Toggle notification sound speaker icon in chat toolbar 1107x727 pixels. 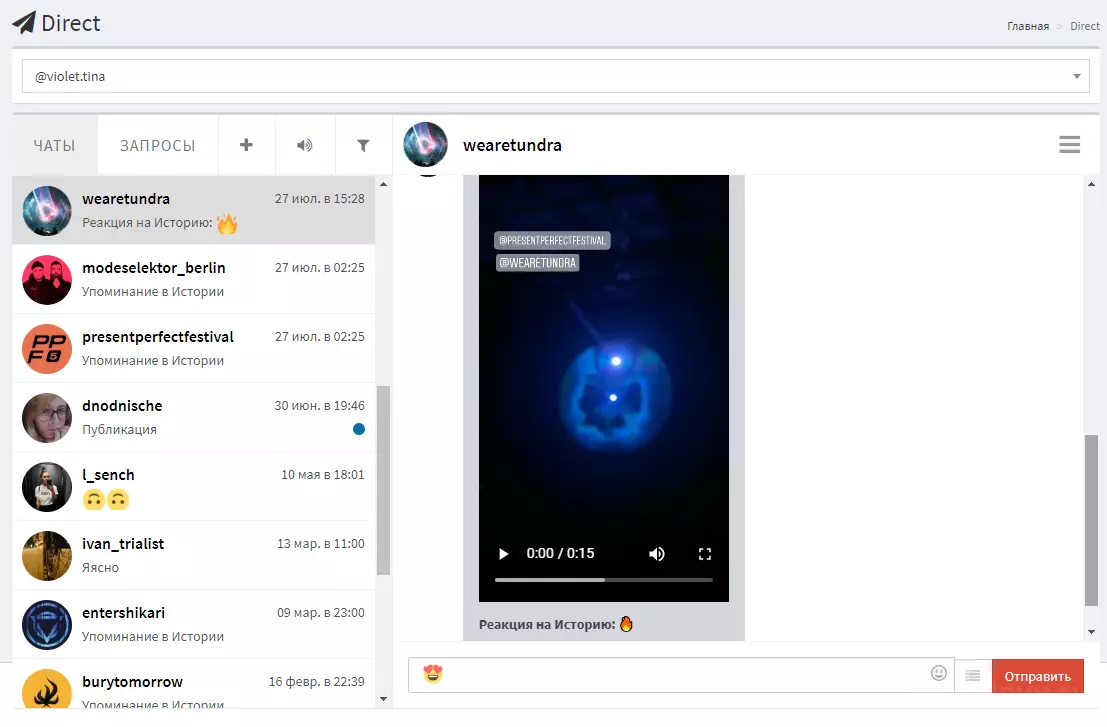click(304, 145)
